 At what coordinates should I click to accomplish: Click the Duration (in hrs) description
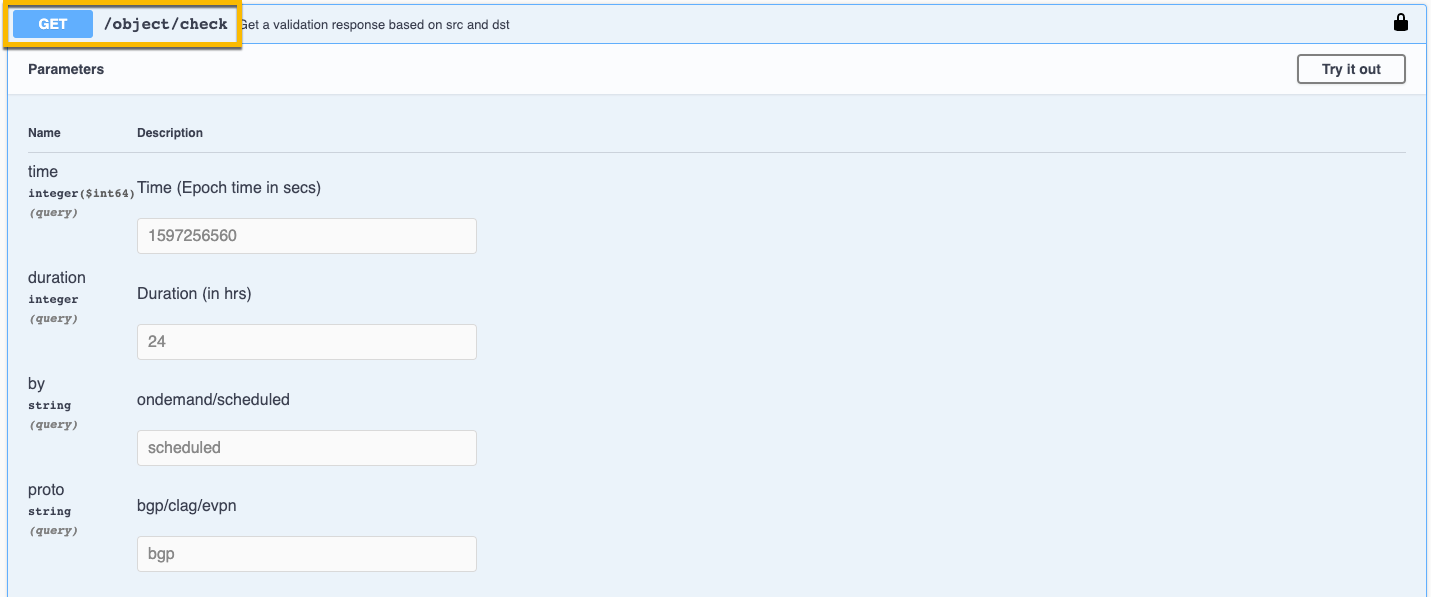pyautogui.click(x=194, y=294)
